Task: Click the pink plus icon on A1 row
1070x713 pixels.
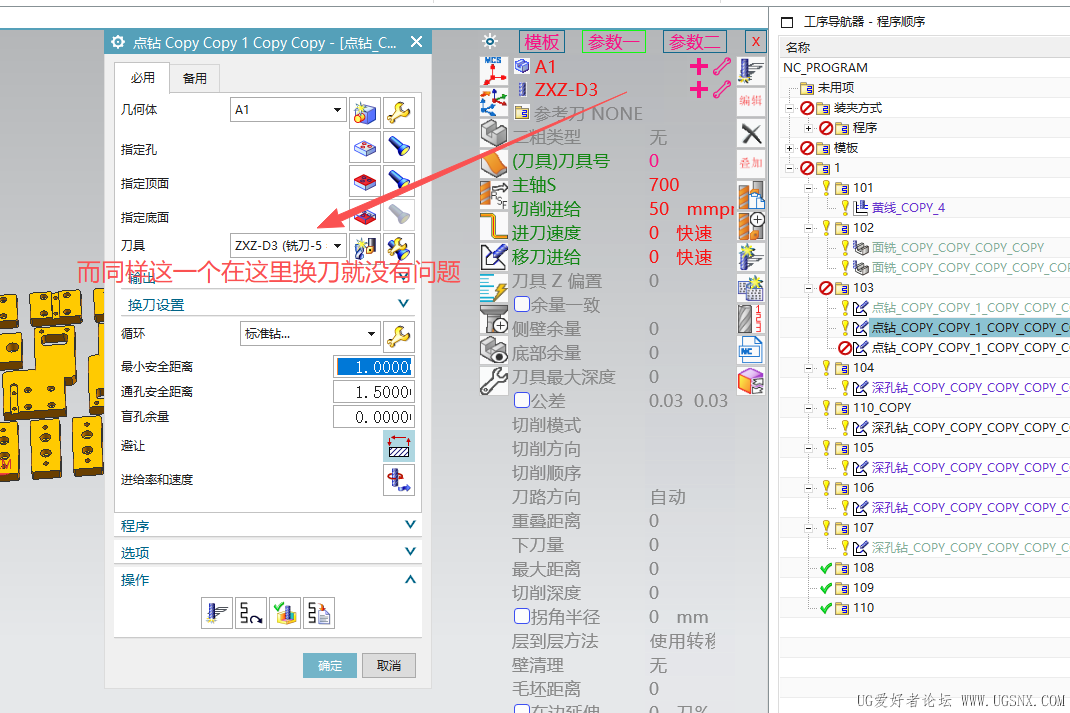Action: [x=698, y=66]
